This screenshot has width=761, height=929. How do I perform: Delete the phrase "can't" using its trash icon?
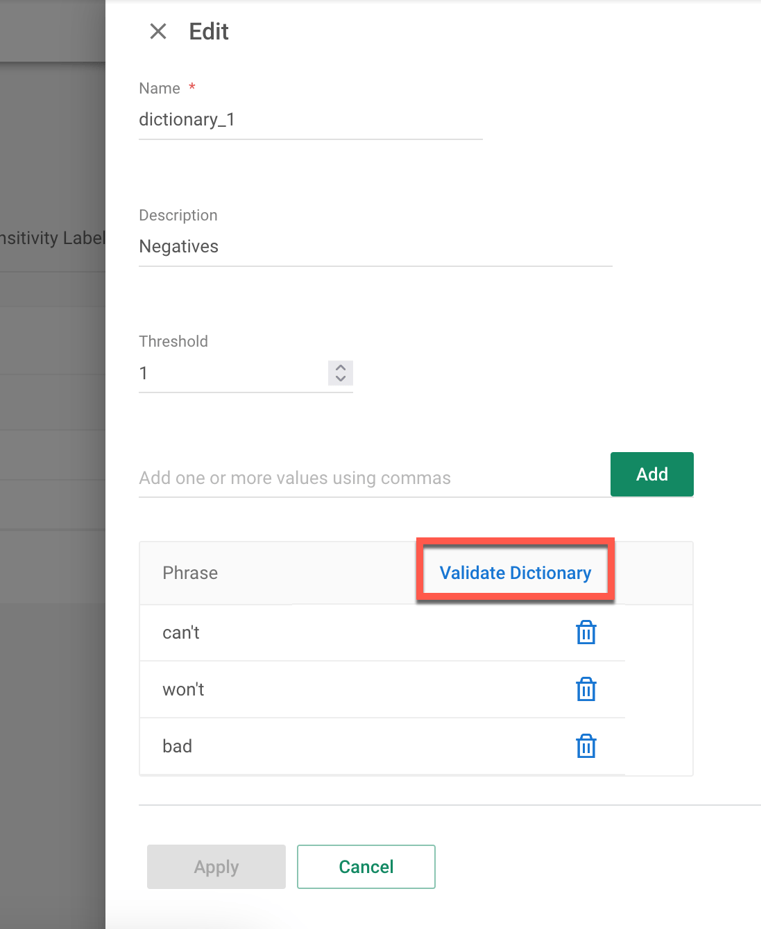click(586, 632)
